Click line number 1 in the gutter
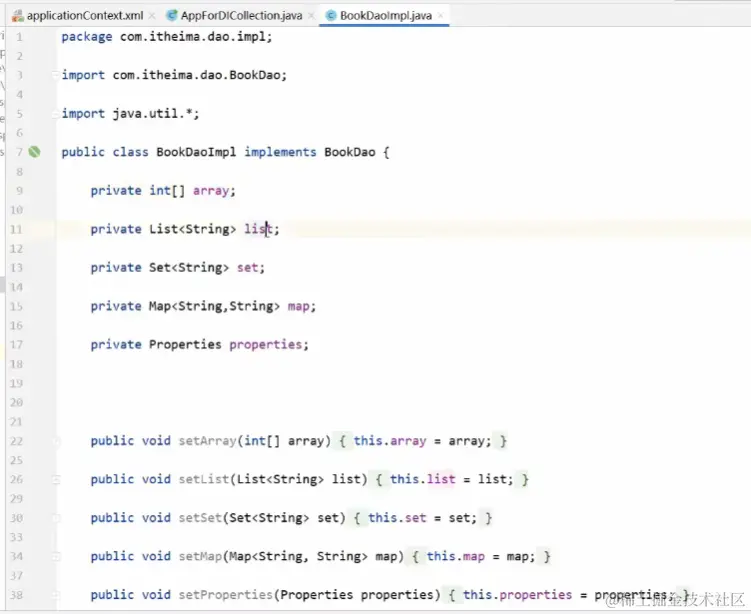Viewport: 751px width, 614px height. click(x=19, y=36)
